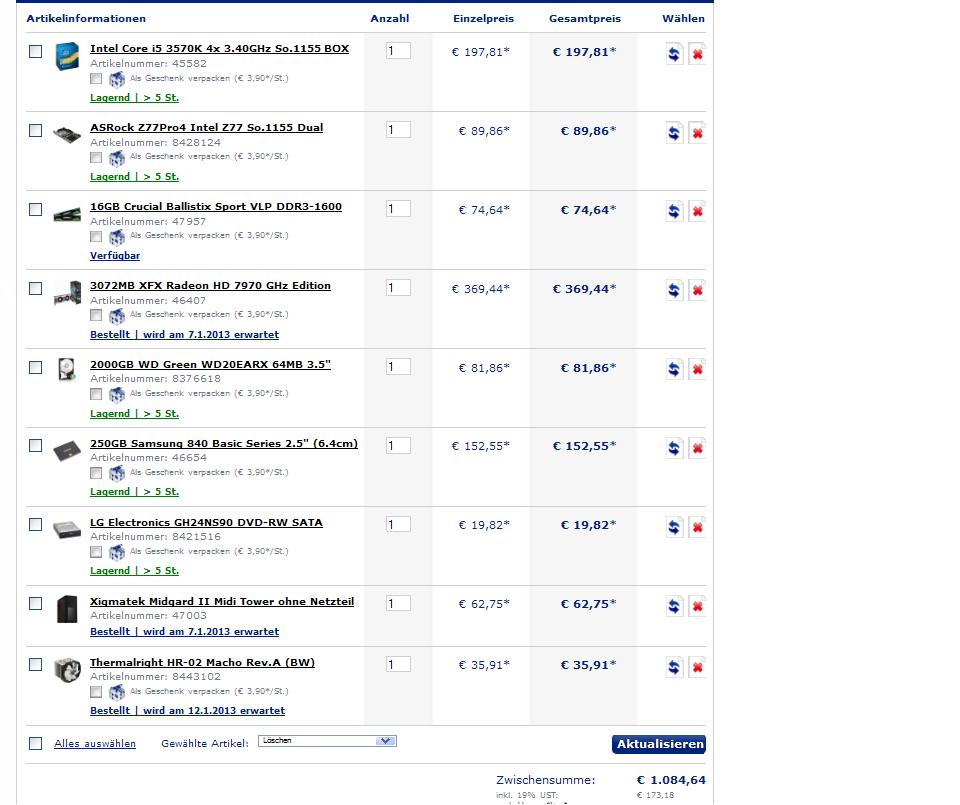Viewport: 960px width, 805px height.
Task: Click 'Alles auswählen' link
Action: (95, 743)
